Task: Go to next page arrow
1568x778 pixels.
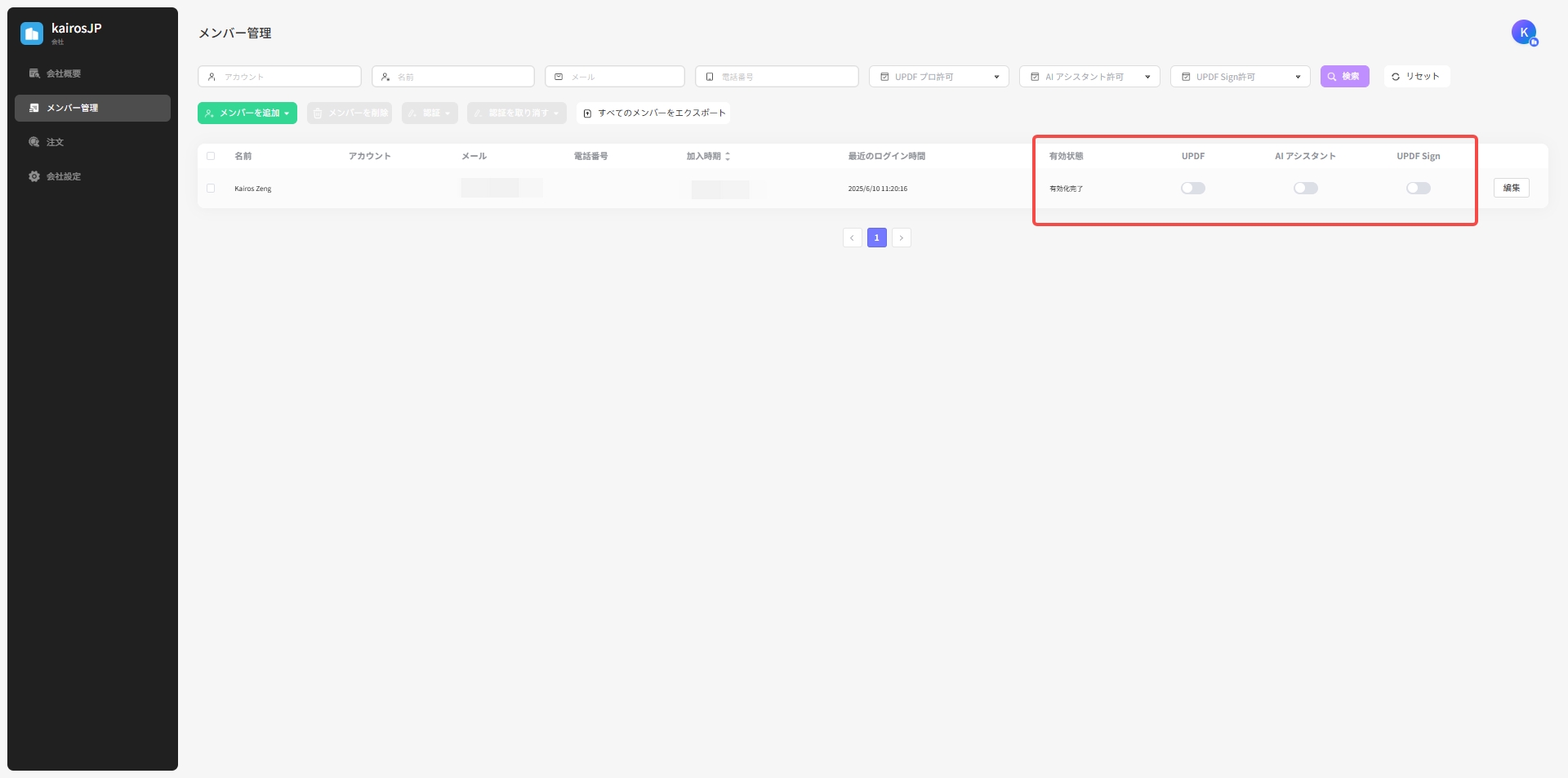Action: point(902,238)
